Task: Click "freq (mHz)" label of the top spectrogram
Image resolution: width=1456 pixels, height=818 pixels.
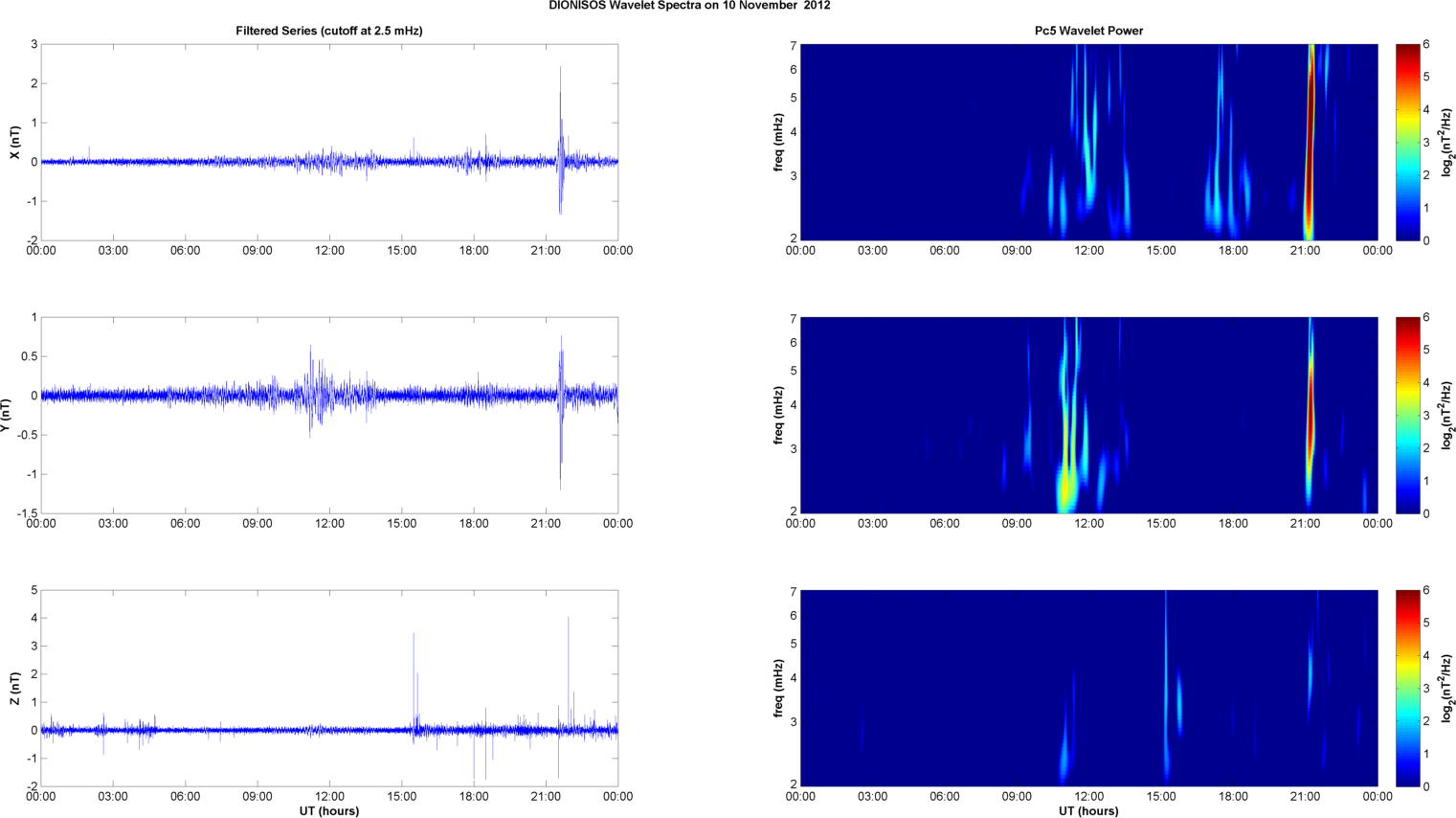Action: [779, 143]
